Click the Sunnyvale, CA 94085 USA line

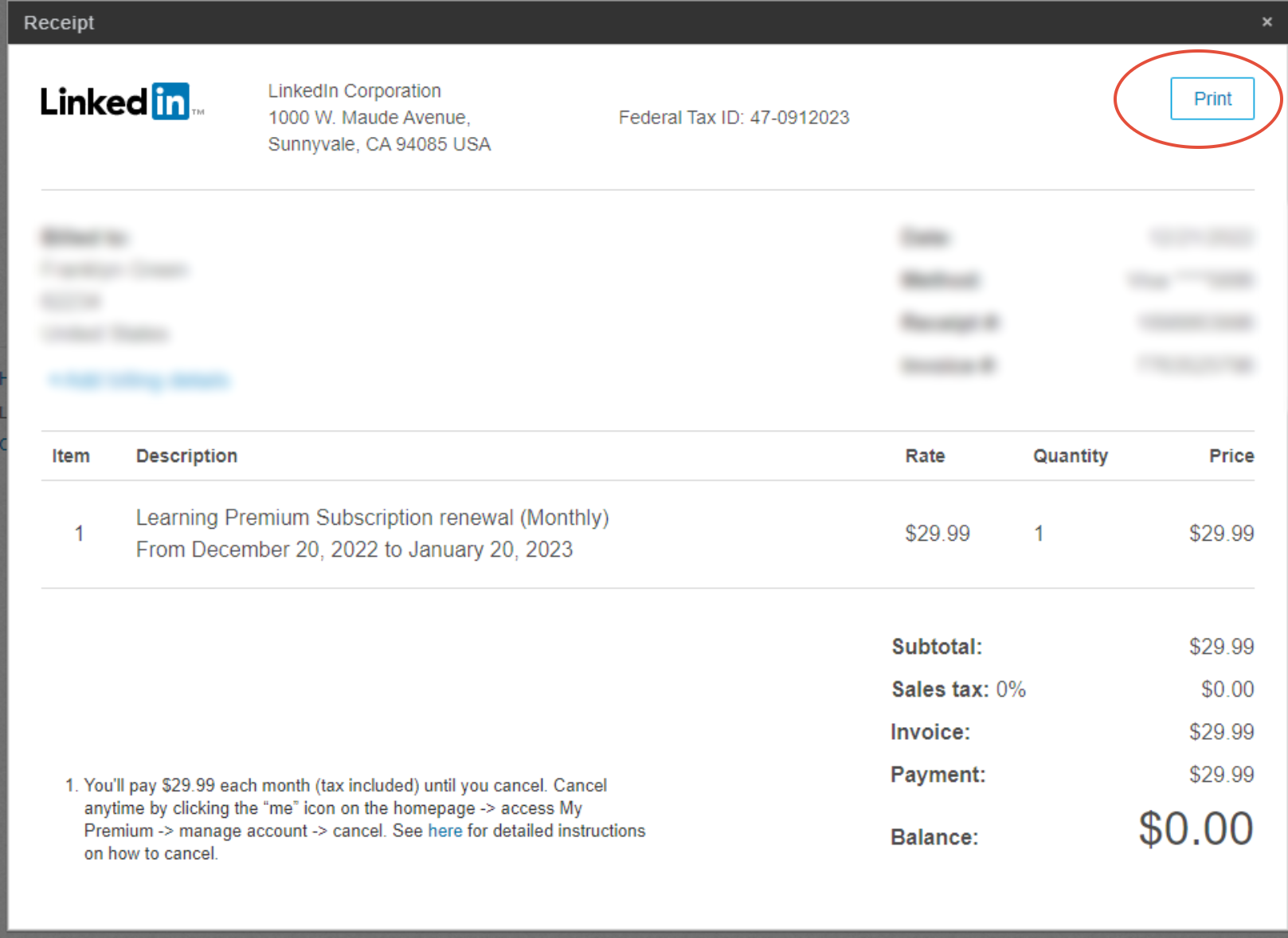point(379,144)
